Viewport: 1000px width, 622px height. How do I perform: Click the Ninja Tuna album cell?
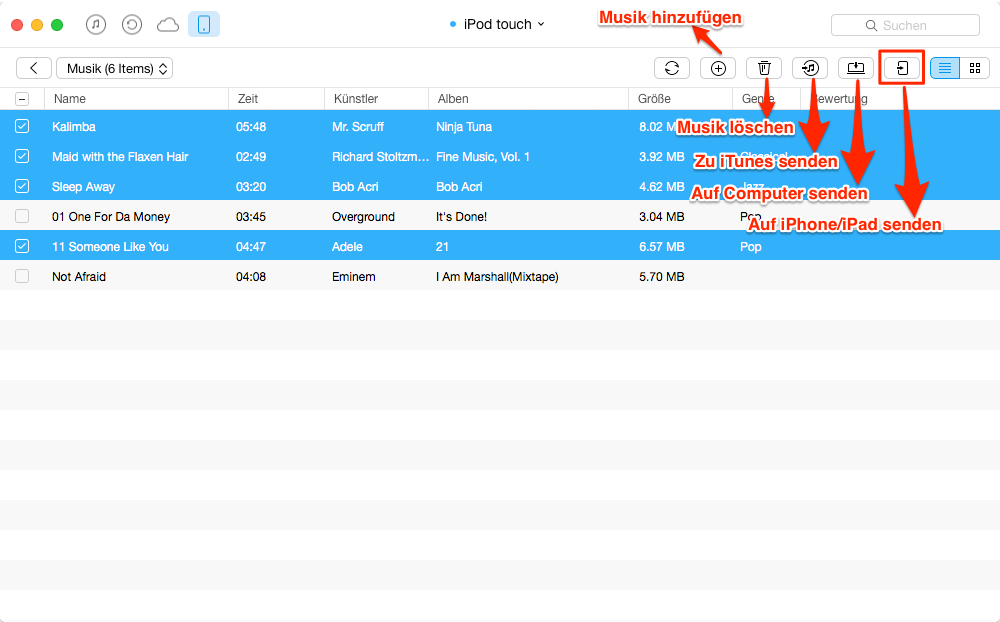point(464,127)
